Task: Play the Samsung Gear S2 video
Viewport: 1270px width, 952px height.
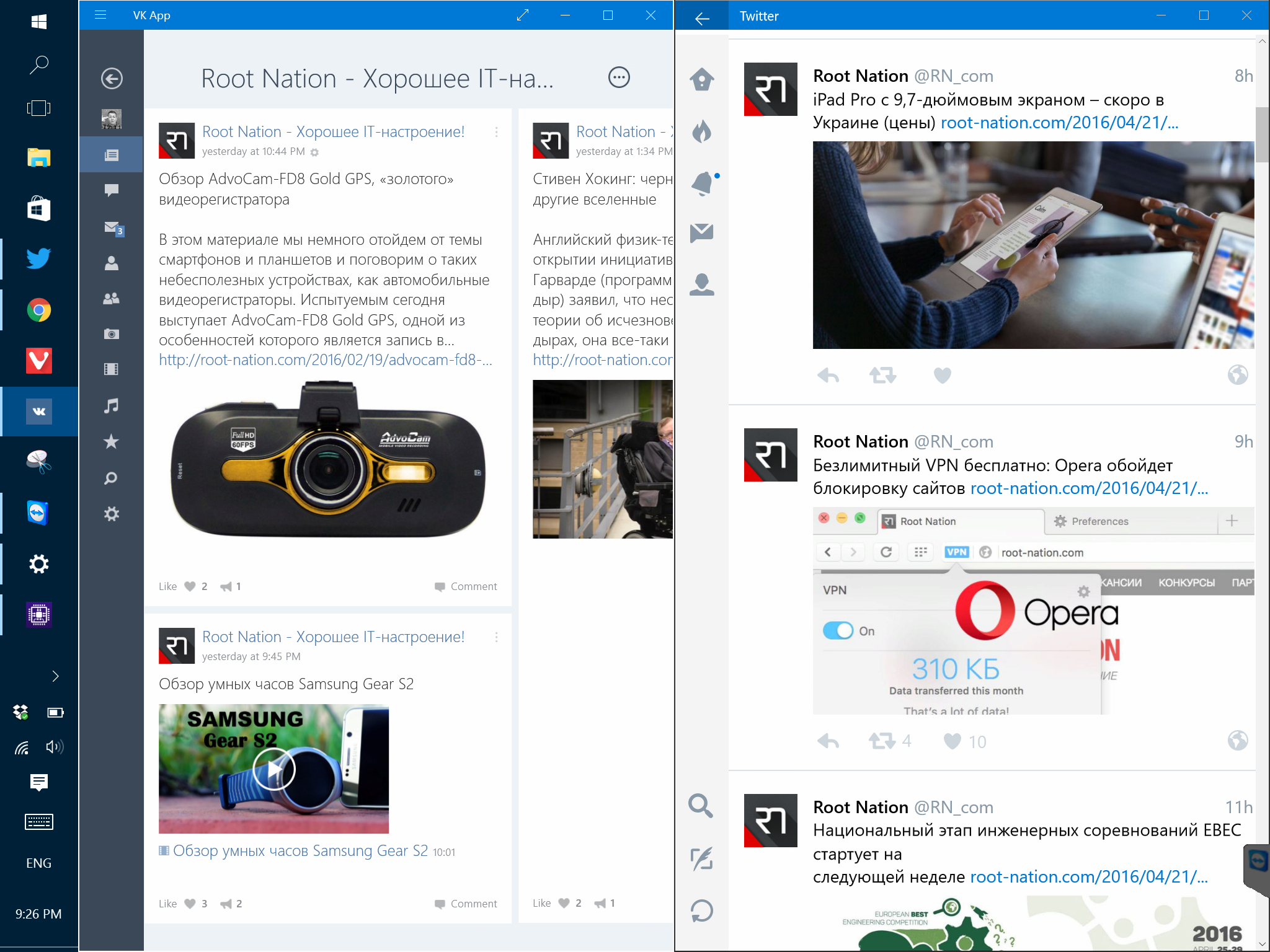Action: point(273,769)
